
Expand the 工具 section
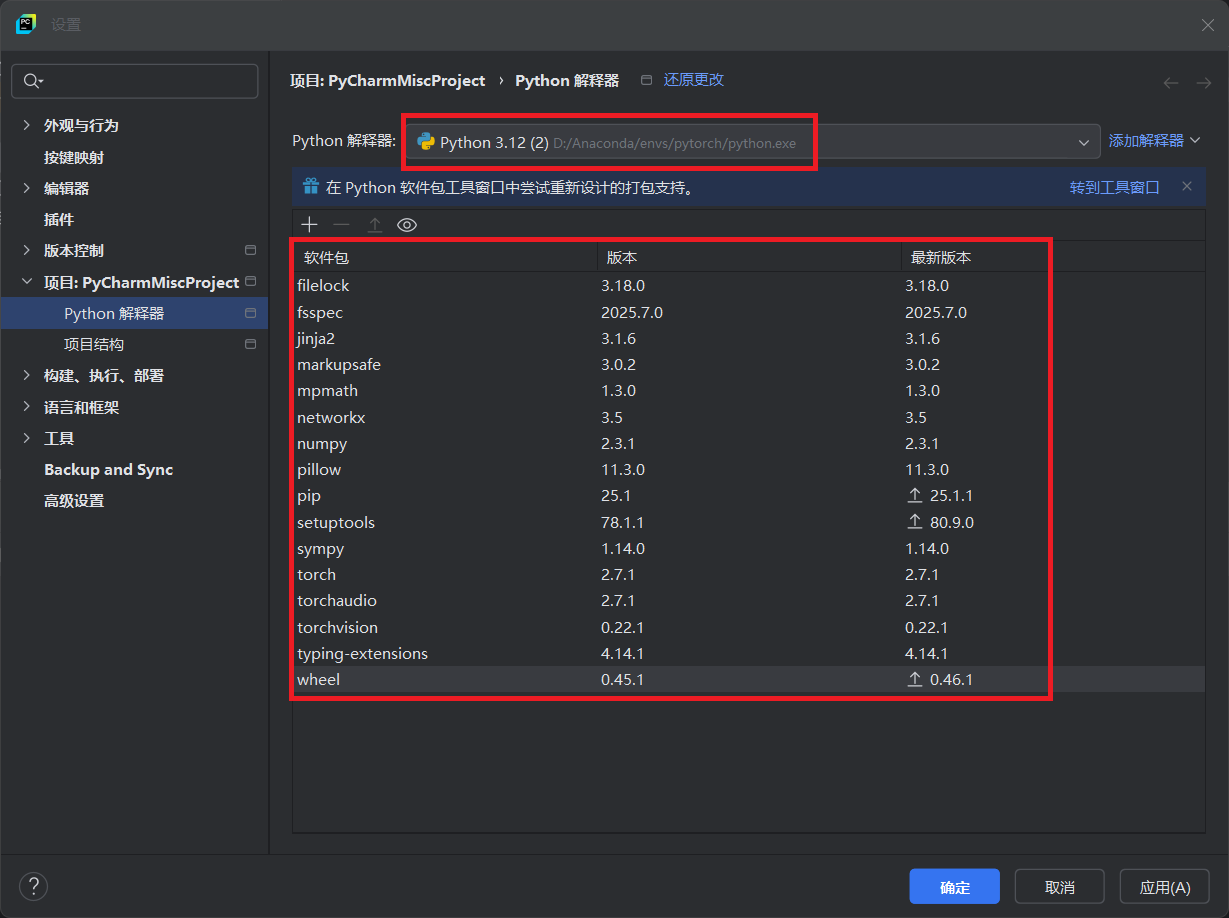coord(27,438)
